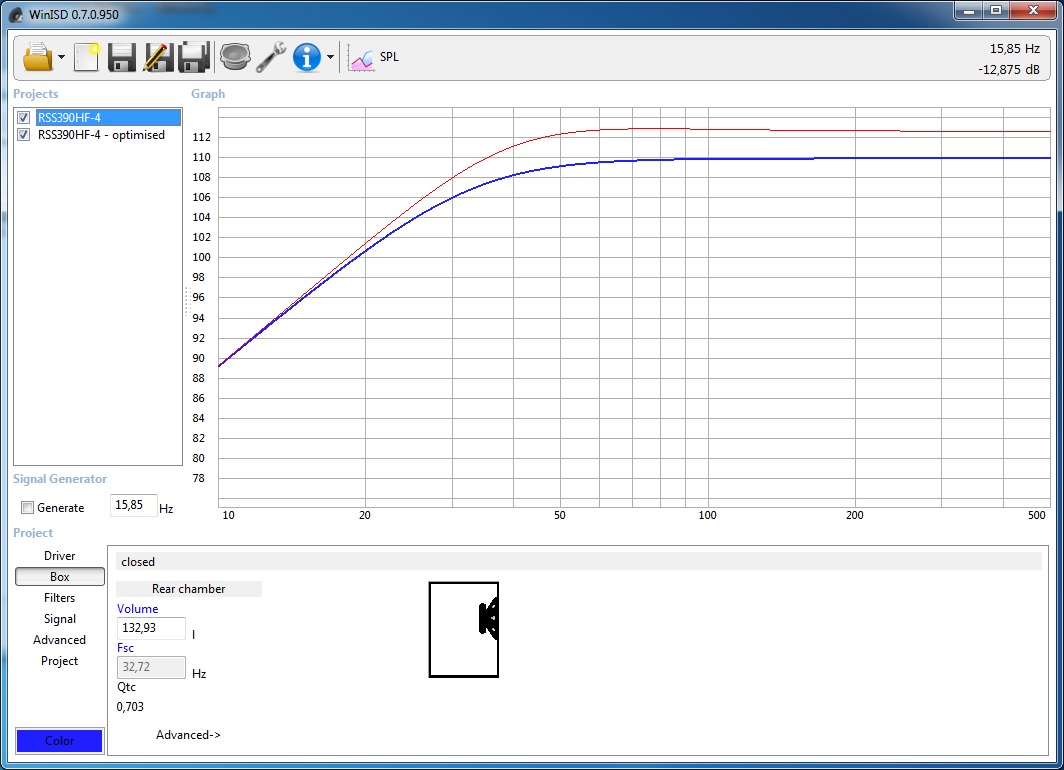Switch to the Project tab
This screenshot has width=1064, height=770.
tap(60, 661)
